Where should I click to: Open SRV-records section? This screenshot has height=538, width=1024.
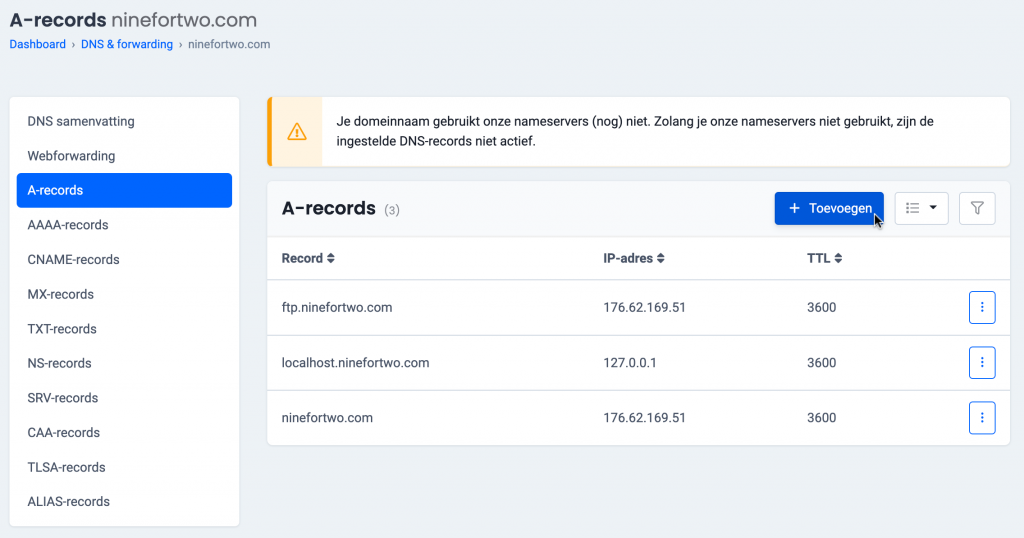tap(63, 398)
